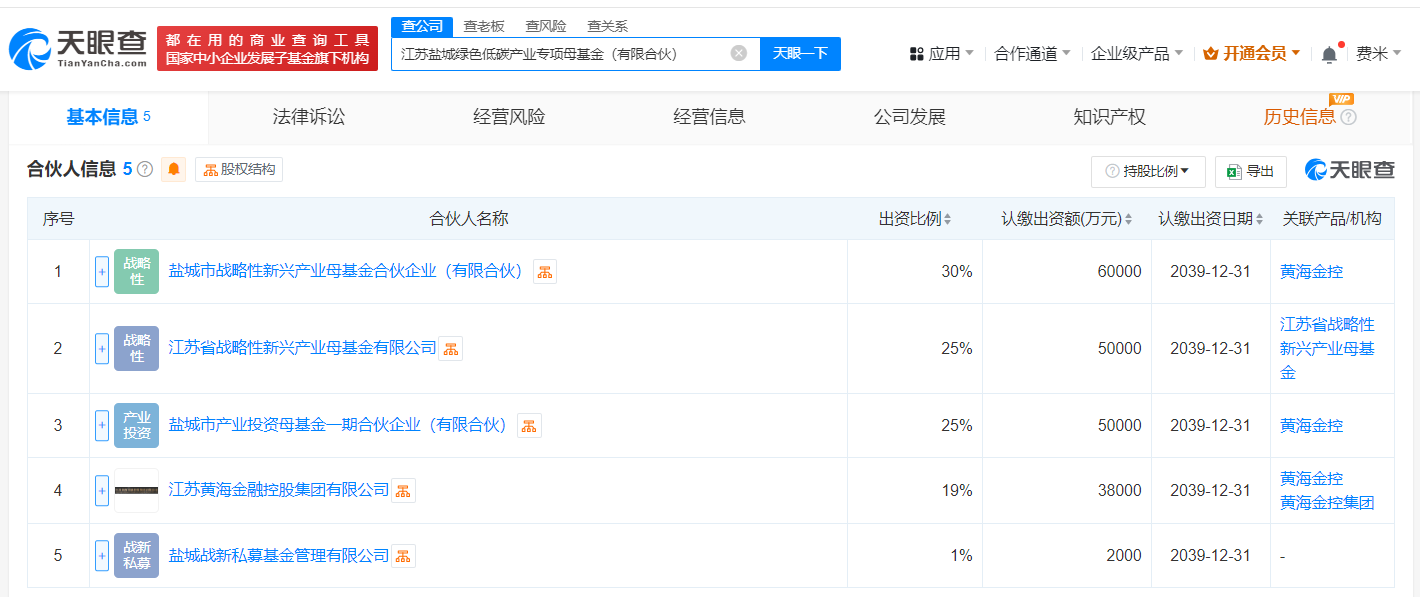Click the 战新私募 logo badge in row 5
The image size is (1420, 597).
137,555
